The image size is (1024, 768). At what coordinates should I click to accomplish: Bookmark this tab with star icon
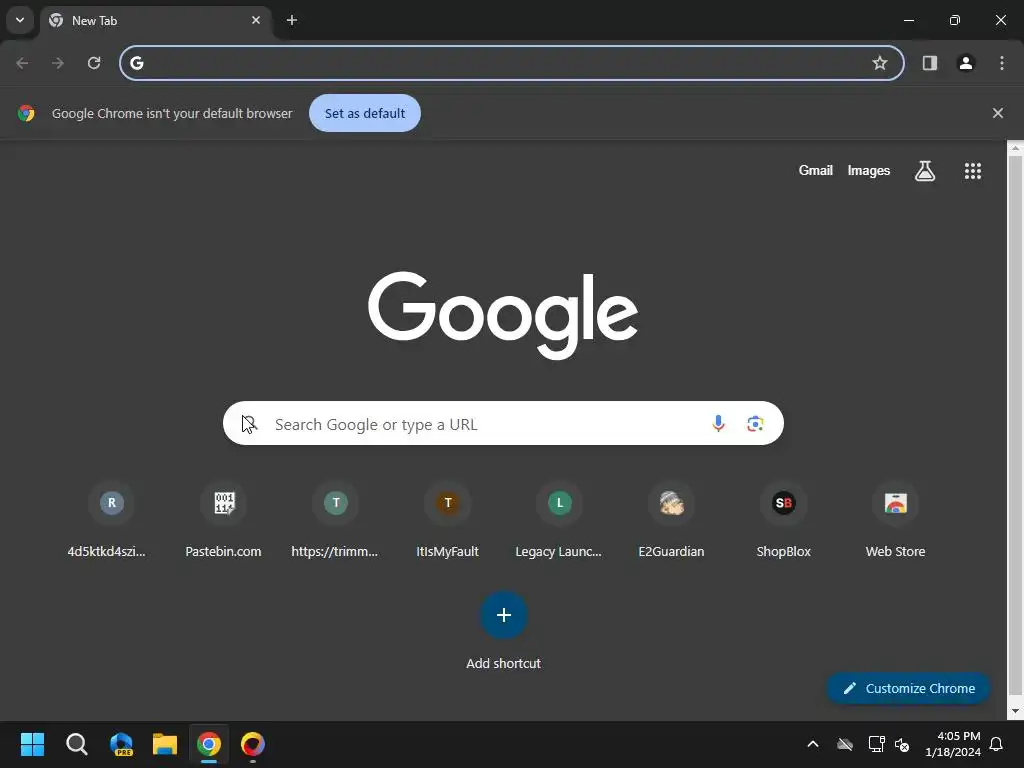point(880,63)
